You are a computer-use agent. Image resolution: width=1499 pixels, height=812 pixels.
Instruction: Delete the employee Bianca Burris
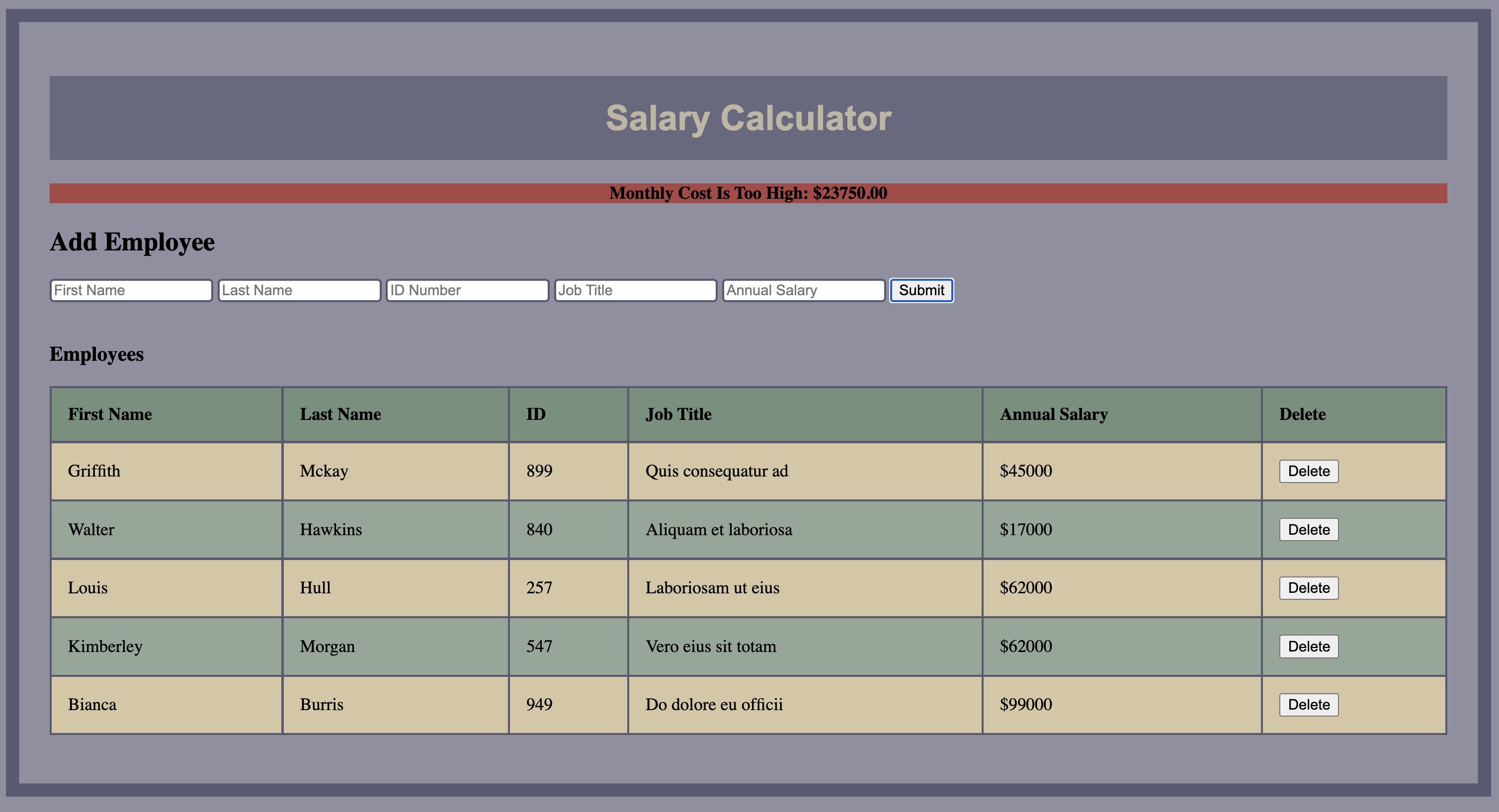(1308, 704)
